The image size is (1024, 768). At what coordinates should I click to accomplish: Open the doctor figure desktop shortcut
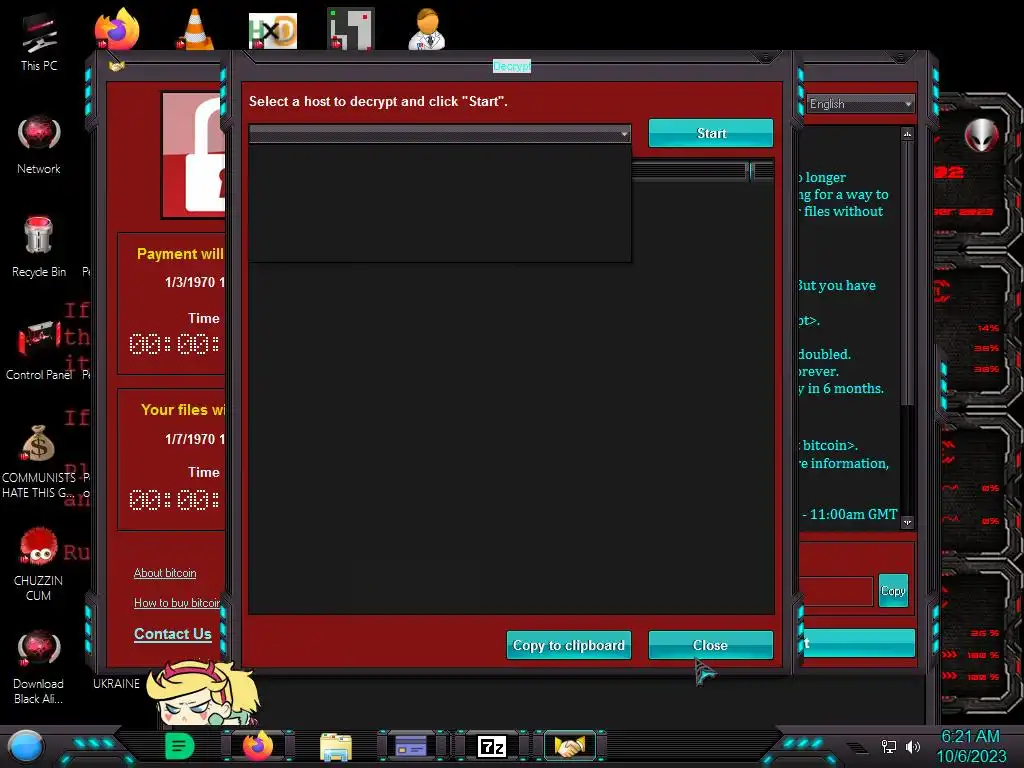pyautogui.click(x=427, y=29)
